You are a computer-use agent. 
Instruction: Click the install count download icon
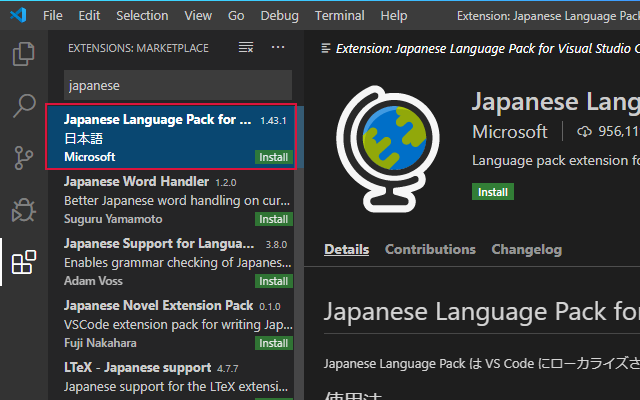(584, 131)
